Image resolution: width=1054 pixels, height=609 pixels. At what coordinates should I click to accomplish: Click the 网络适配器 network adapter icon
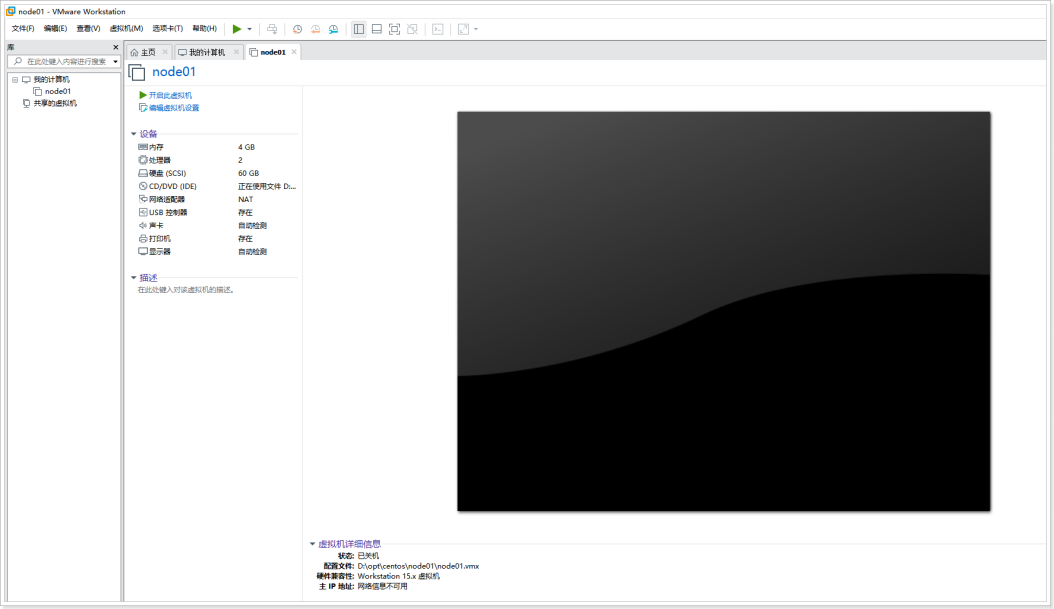pos(143,199)
